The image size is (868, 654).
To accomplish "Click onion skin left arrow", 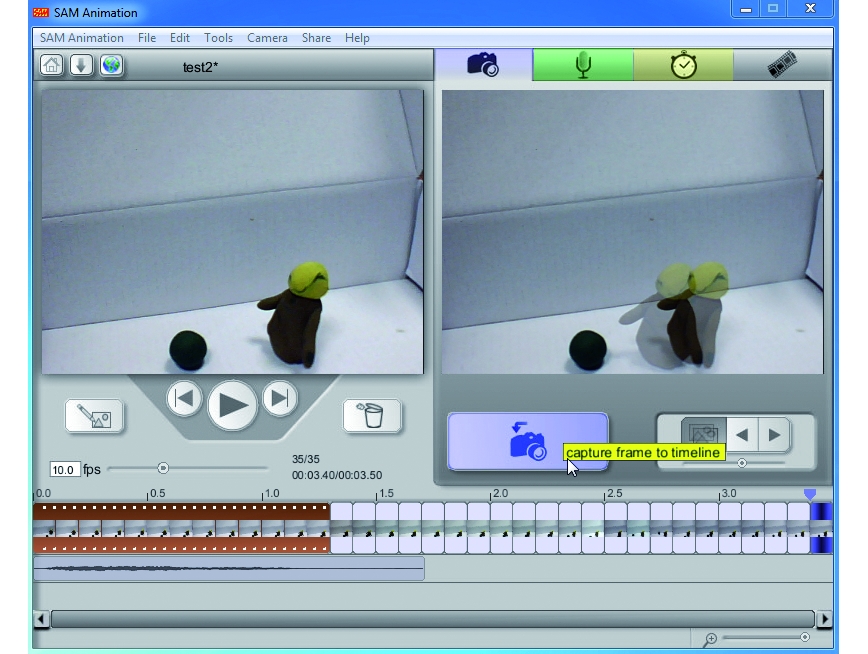I will pyautogui.click(x=742, y=435).
